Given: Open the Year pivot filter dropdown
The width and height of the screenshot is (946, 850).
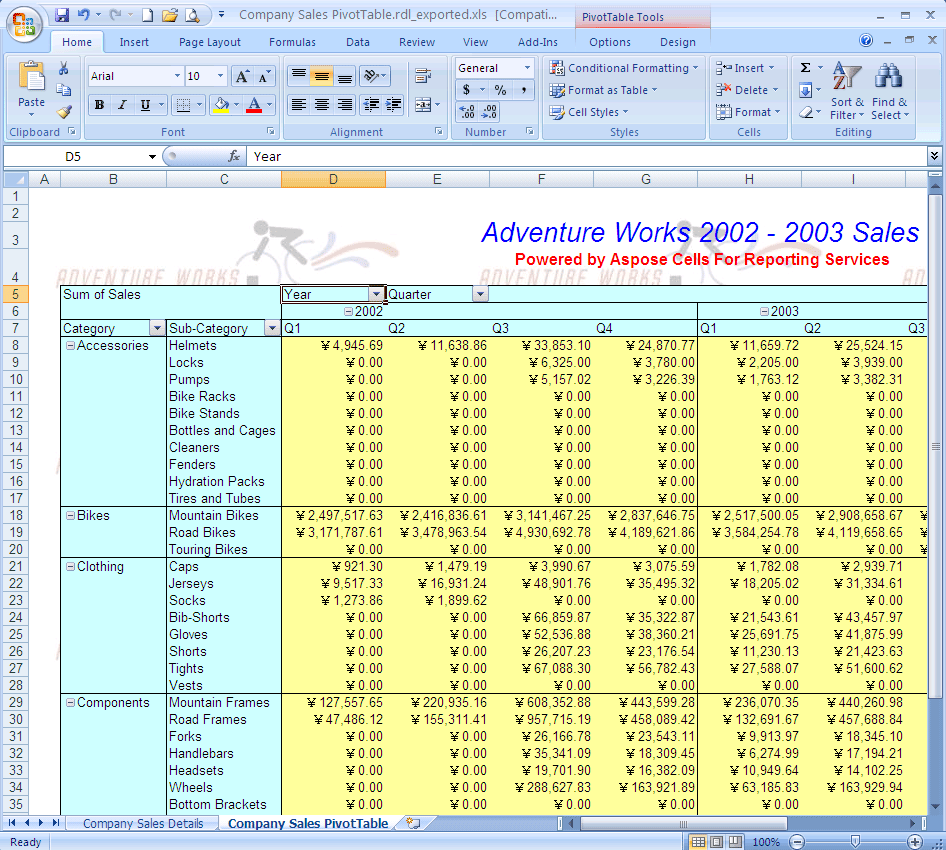Looking at the screenshot, I should pyautogui.click(x=375, y=294).
